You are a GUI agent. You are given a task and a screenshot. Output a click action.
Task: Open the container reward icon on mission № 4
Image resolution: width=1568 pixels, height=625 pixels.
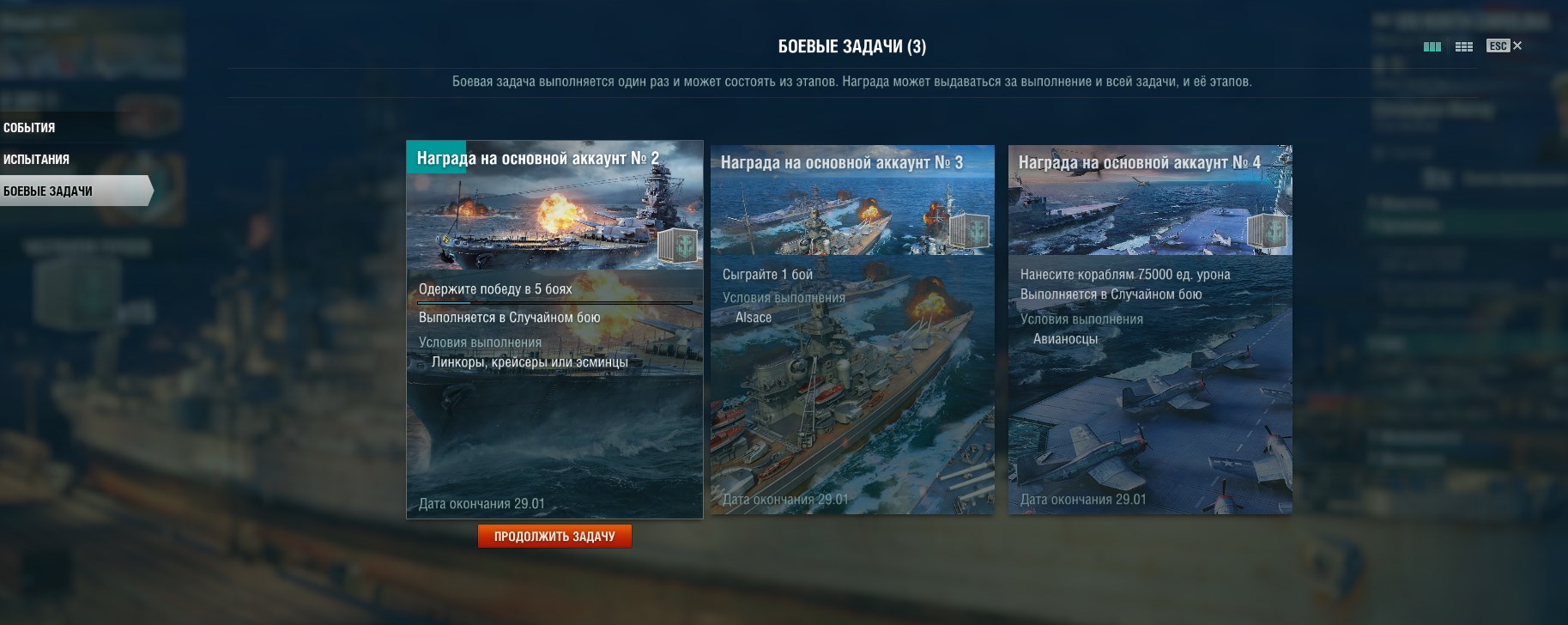tap(1267, 232)
